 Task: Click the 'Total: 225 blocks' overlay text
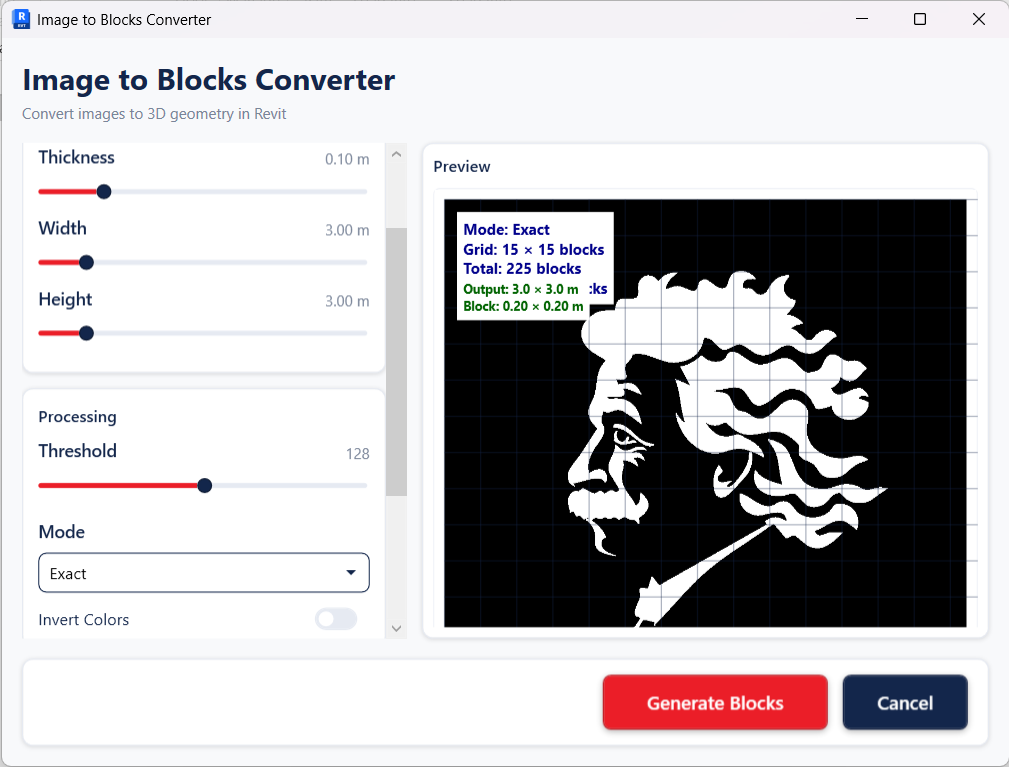click(522, 268)
